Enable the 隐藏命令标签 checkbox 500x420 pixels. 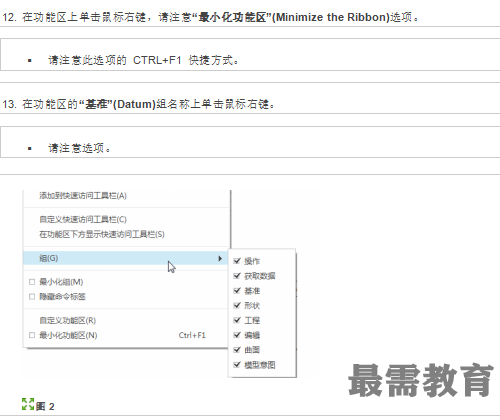32,297
